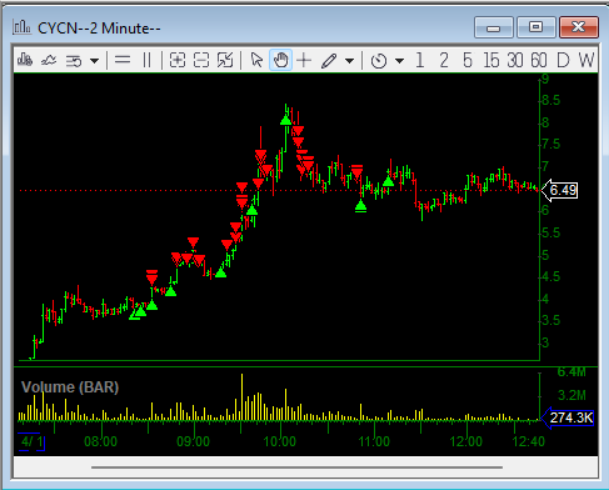Click the 274.3K volume label
This screenshot has width=609, height=490.
click(568, 418)
